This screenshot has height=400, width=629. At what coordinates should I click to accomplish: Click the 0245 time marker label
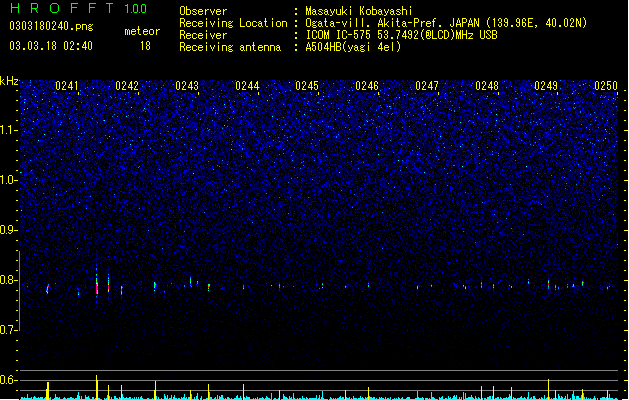pyautogui.click(x=307, y=86)
